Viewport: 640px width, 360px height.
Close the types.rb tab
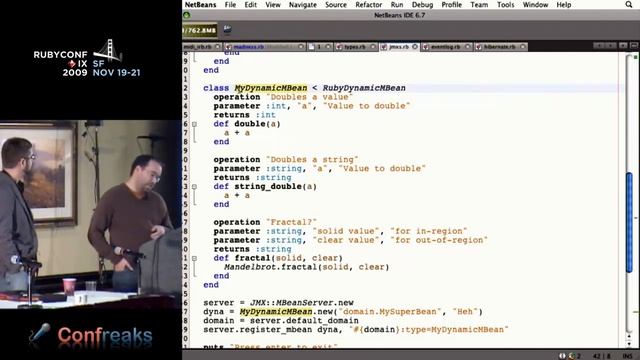373,47
